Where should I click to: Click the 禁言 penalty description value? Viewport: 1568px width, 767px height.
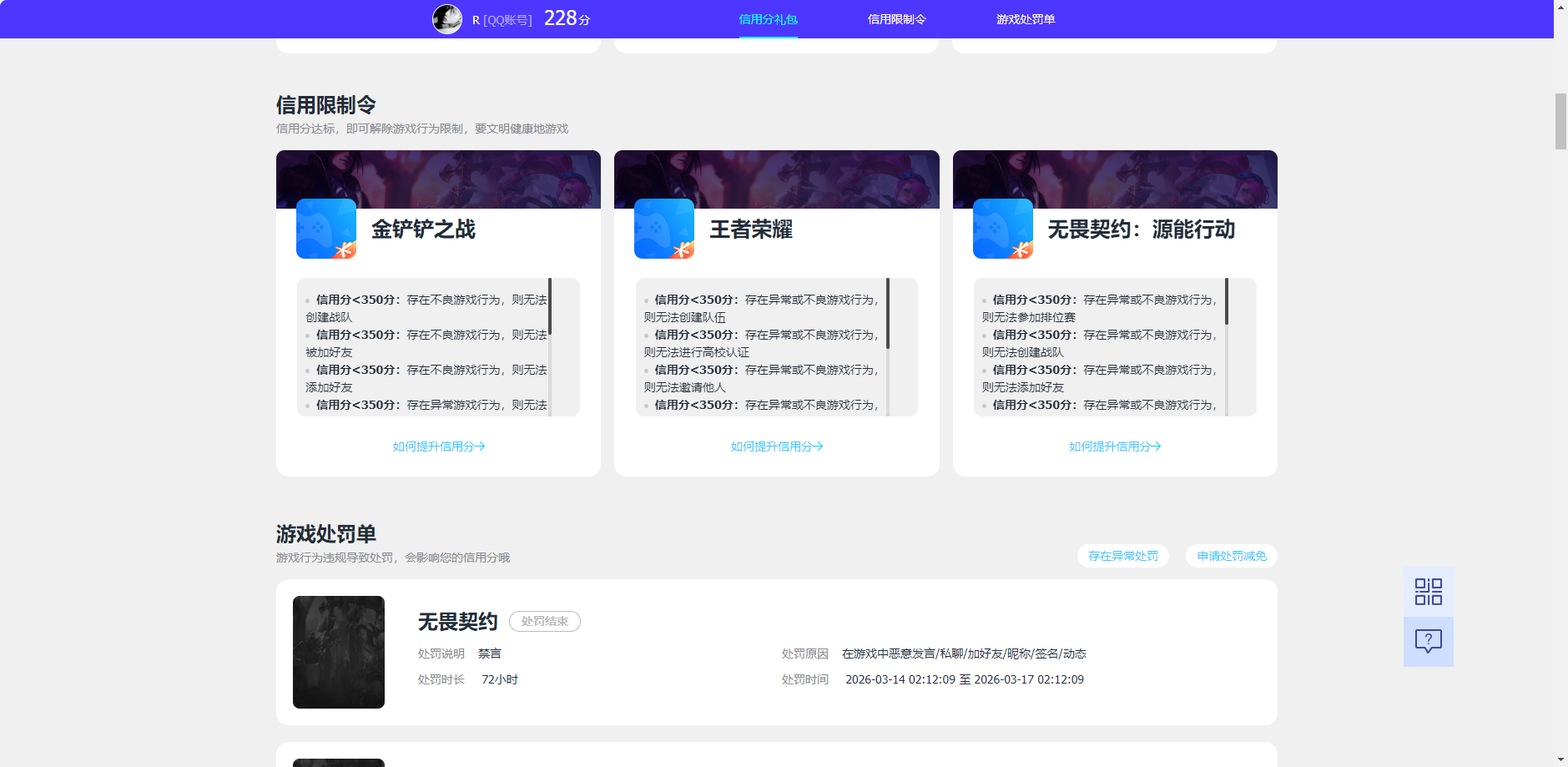tap(490, 653)
